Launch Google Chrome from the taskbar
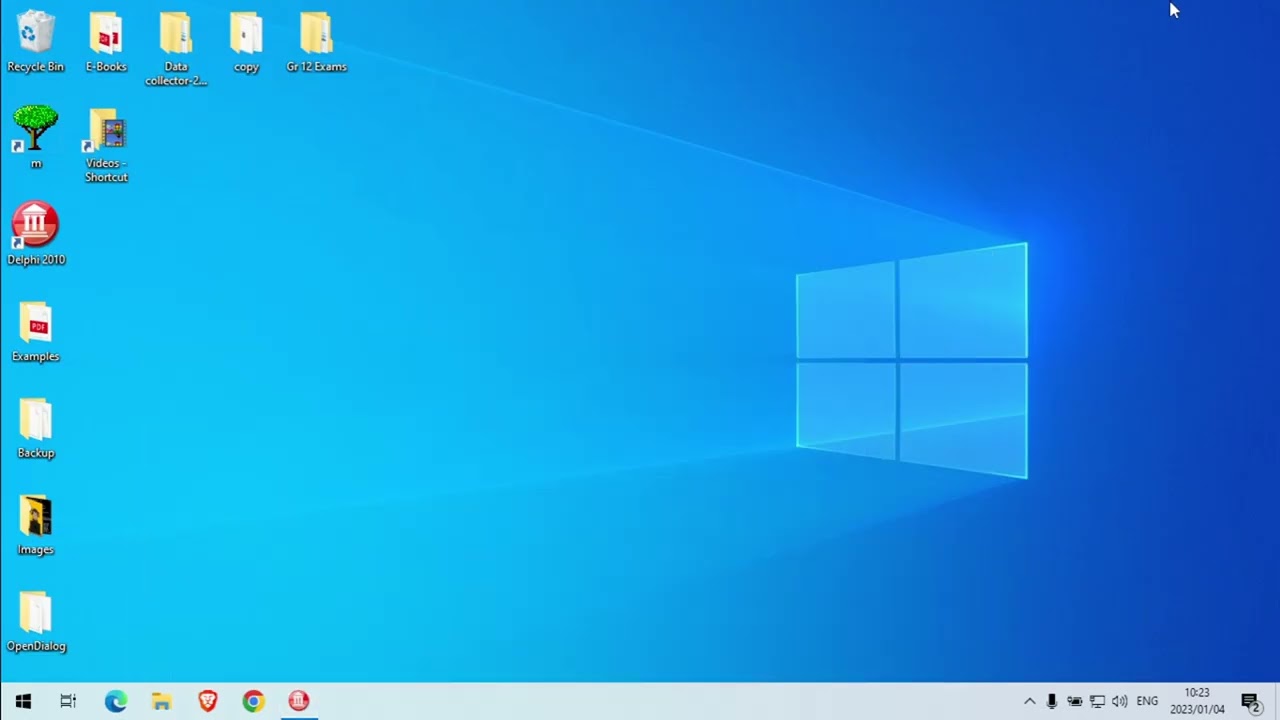This screenshot has height=720, width=1280. (x=253, y=701)
